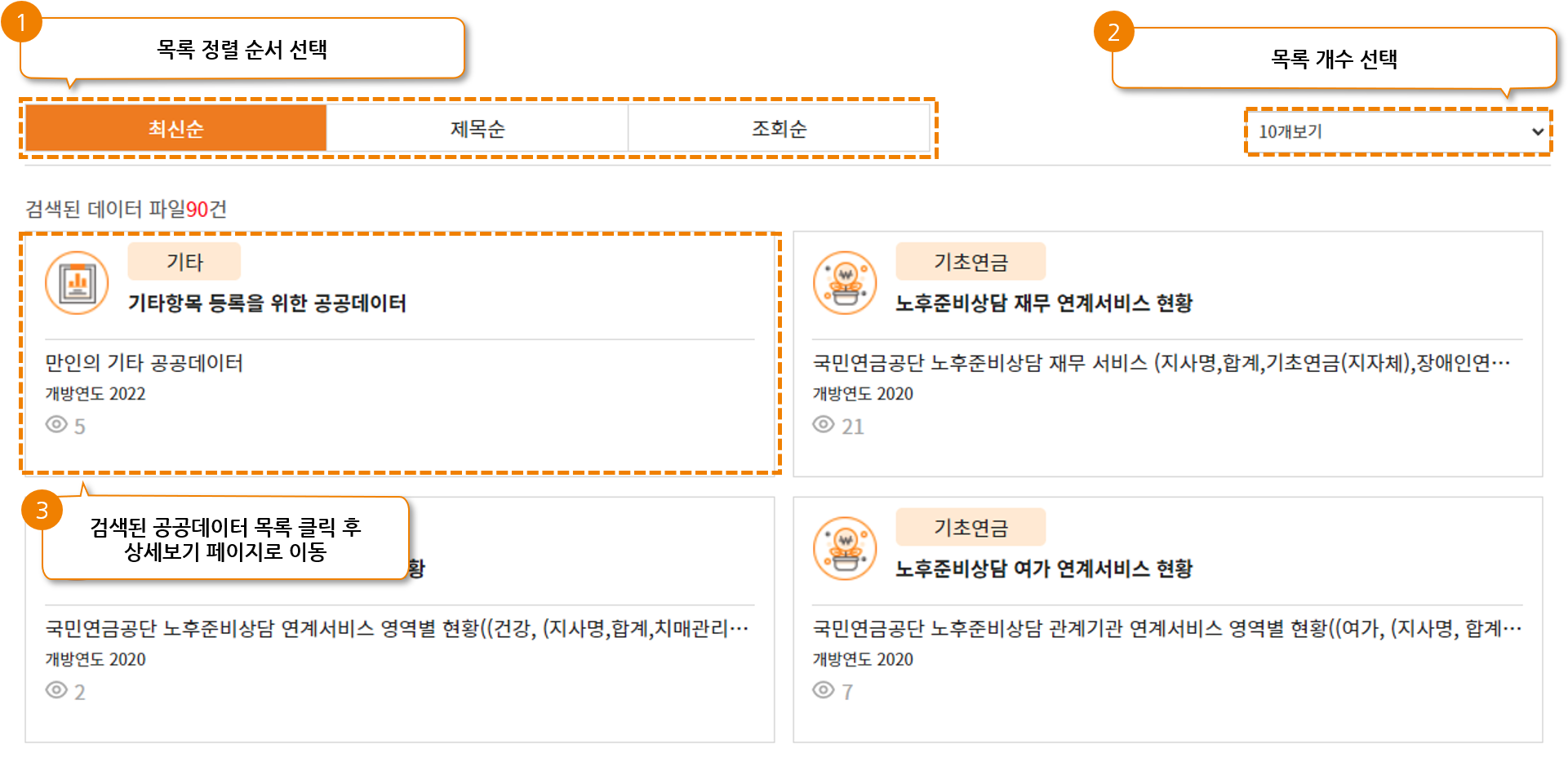
Task: Click the 국민연금공단 노후준비상담 재무 서비스 description
Action: click(1162, 363)
